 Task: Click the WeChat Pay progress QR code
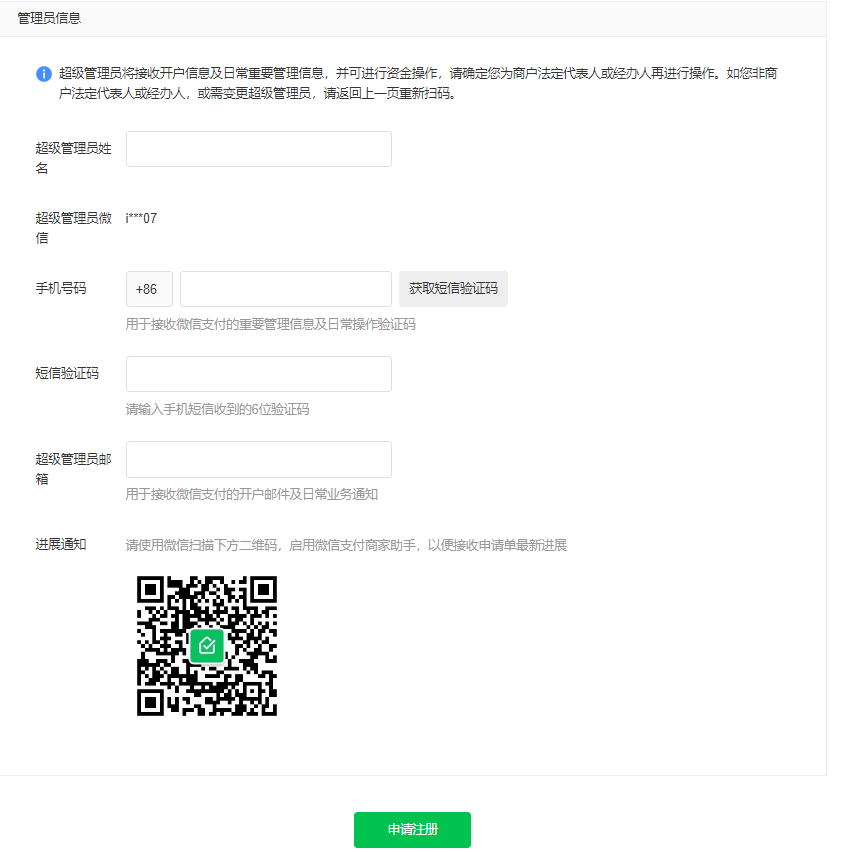(207, 646)
